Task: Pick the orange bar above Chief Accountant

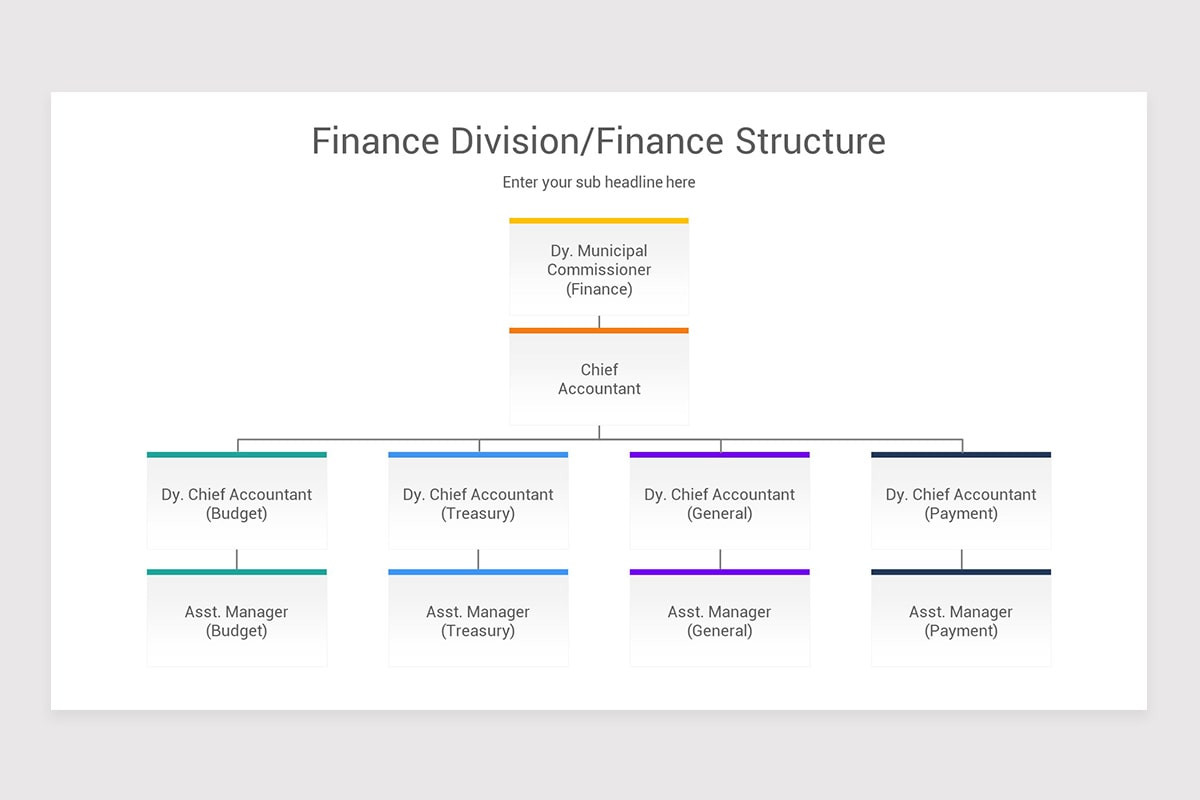Action: [599, 330]
